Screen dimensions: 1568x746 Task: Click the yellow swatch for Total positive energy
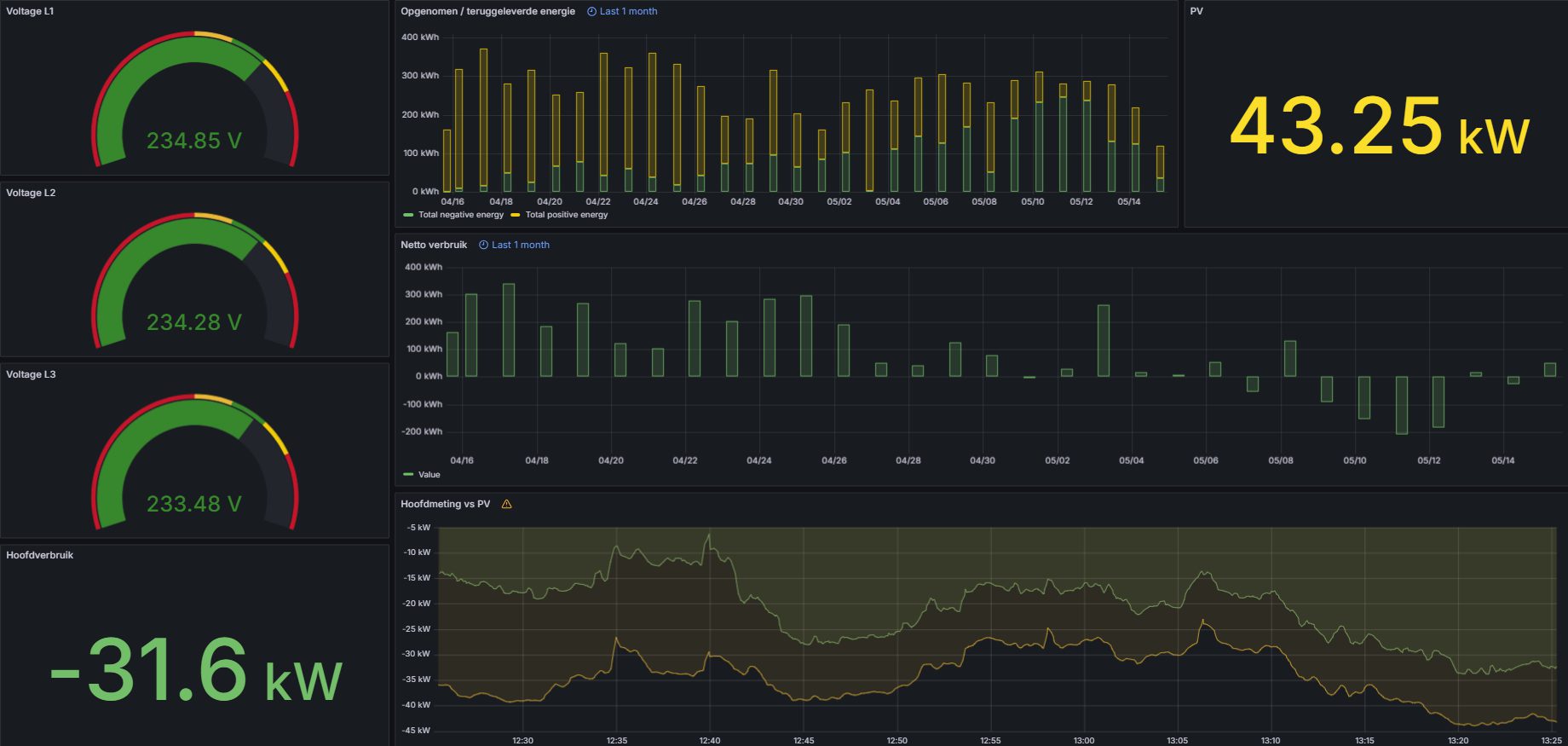[x=515, y=215]
